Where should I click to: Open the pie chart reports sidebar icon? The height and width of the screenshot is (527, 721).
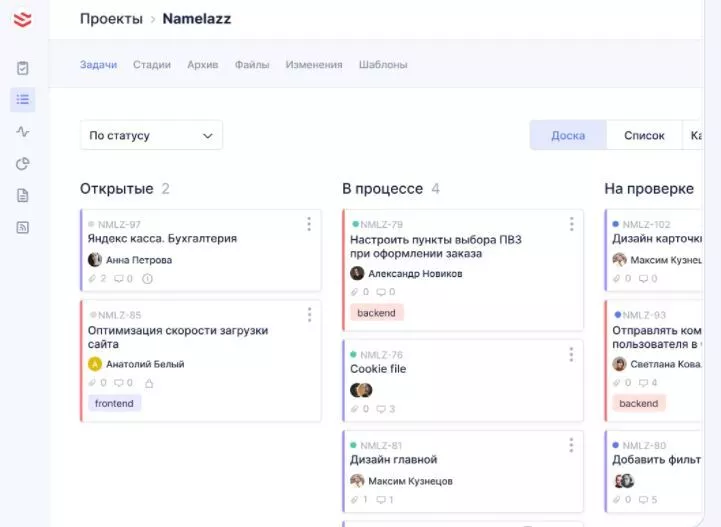[x=23, y=164]
